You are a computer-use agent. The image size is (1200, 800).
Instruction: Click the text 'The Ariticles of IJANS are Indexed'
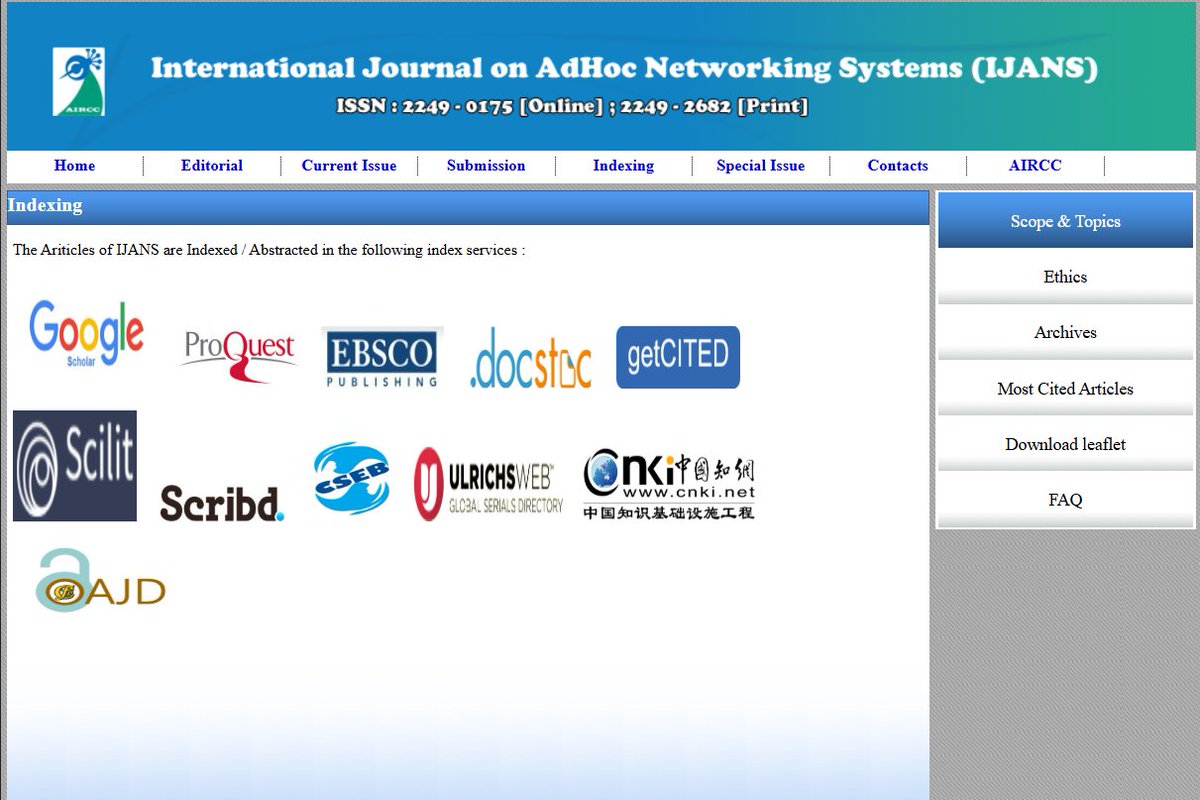125,250
